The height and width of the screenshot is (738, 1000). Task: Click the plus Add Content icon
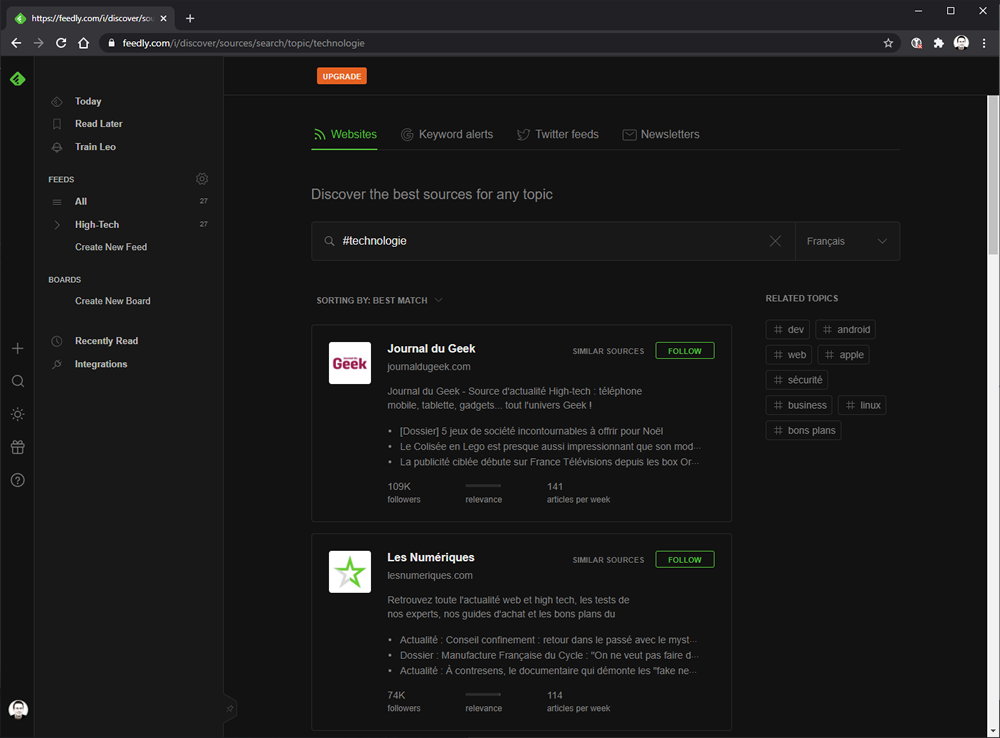(18, 348)
